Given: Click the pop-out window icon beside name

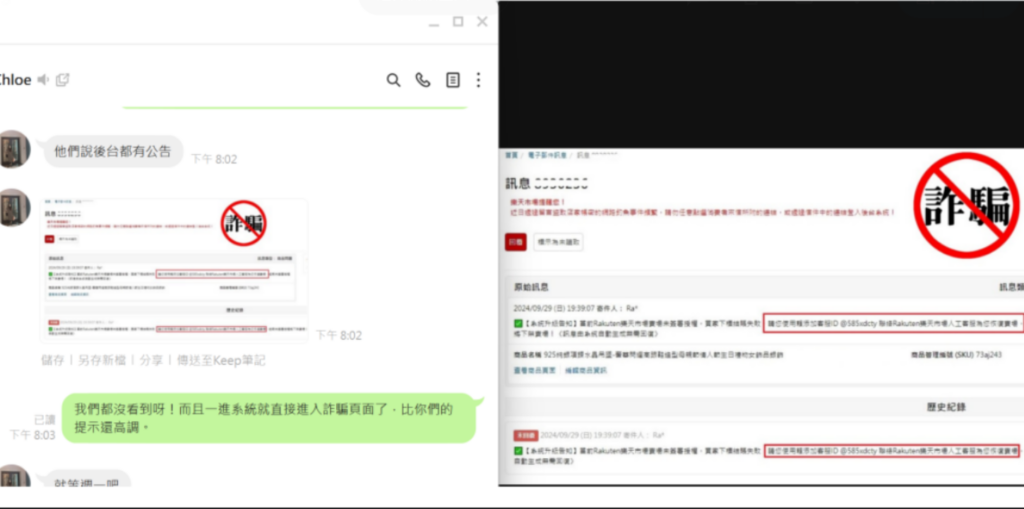Looking at the screenshot, I should (62, 80).
